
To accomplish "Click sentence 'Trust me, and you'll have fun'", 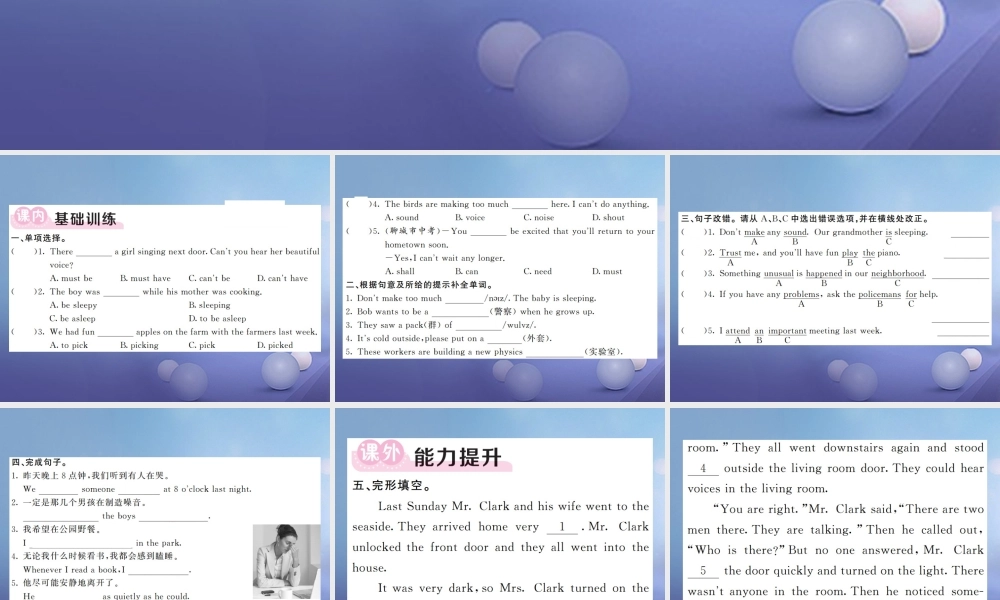I will (x=809, y=252).
